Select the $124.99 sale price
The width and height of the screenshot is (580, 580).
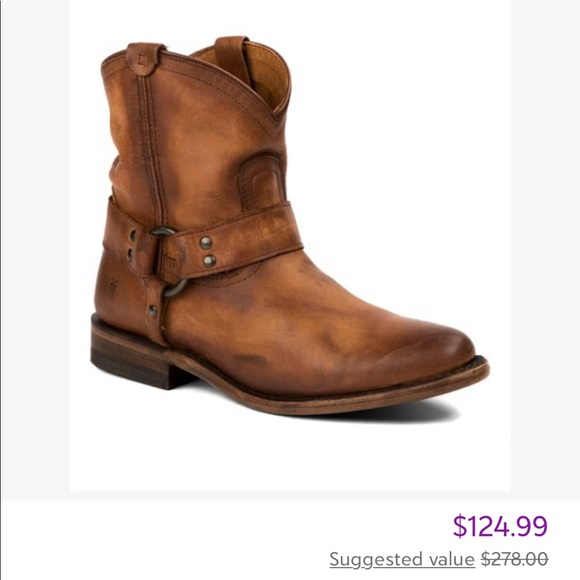(500, 526)
